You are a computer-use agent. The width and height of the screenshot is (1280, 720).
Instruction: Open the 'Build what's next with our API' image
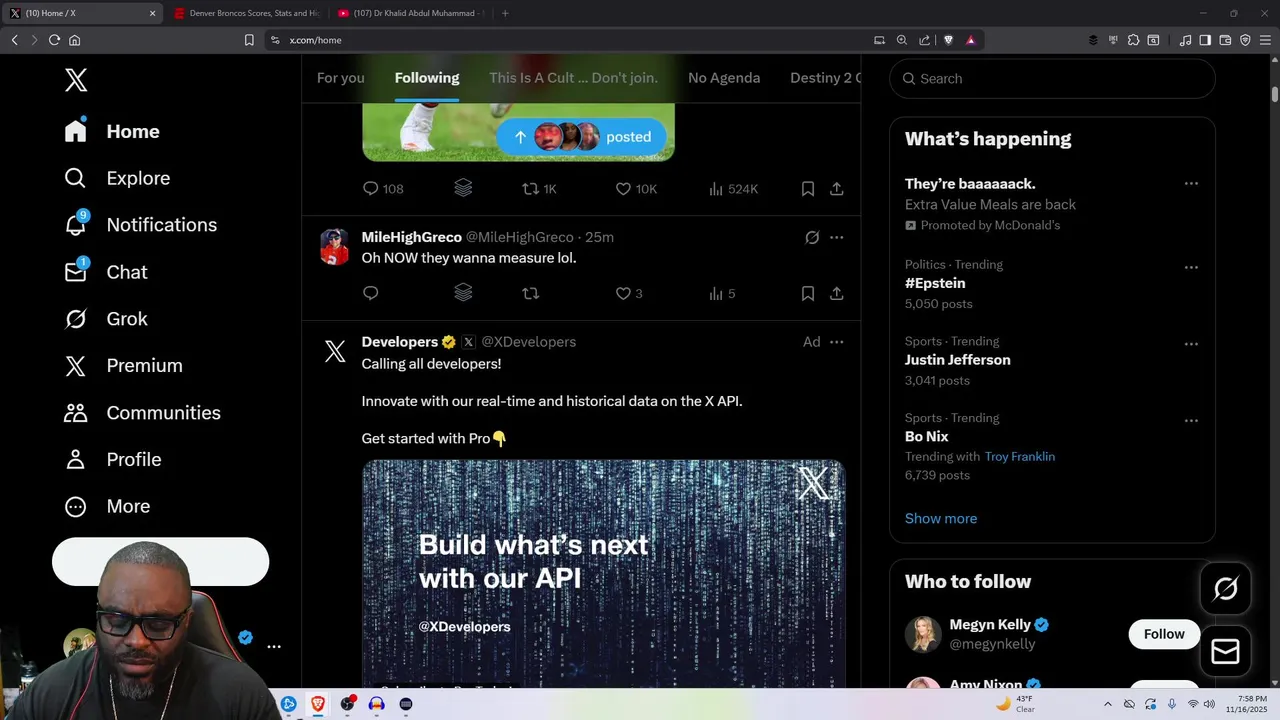[x=603, y=573]
